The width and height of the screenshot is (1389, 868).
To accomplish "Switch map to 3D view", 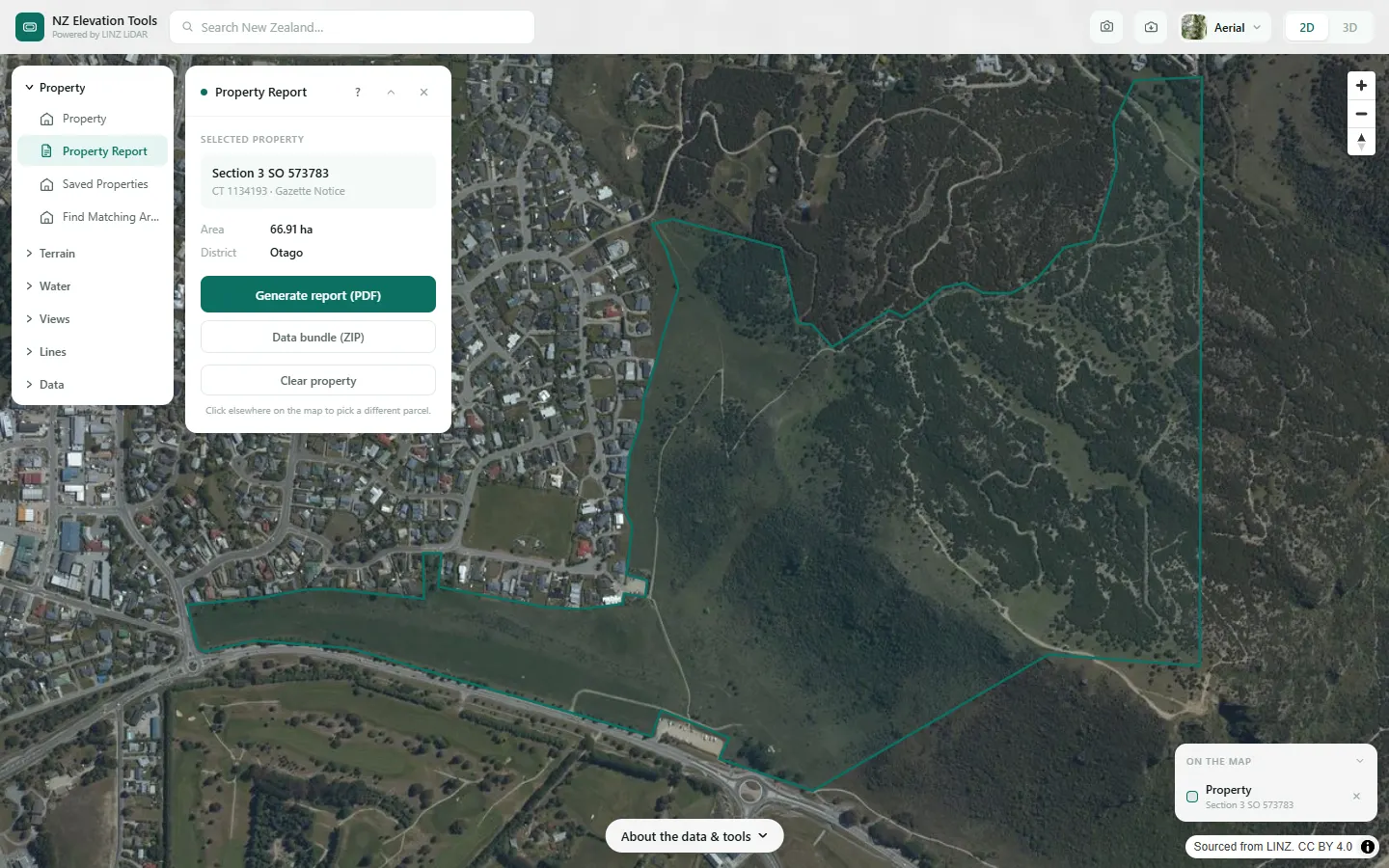I will (1349, 27).
